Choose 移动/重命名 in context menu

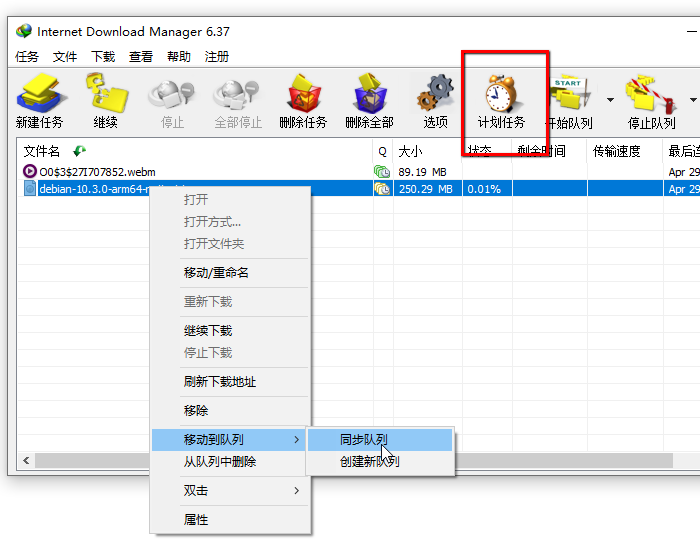pos(230,273)
